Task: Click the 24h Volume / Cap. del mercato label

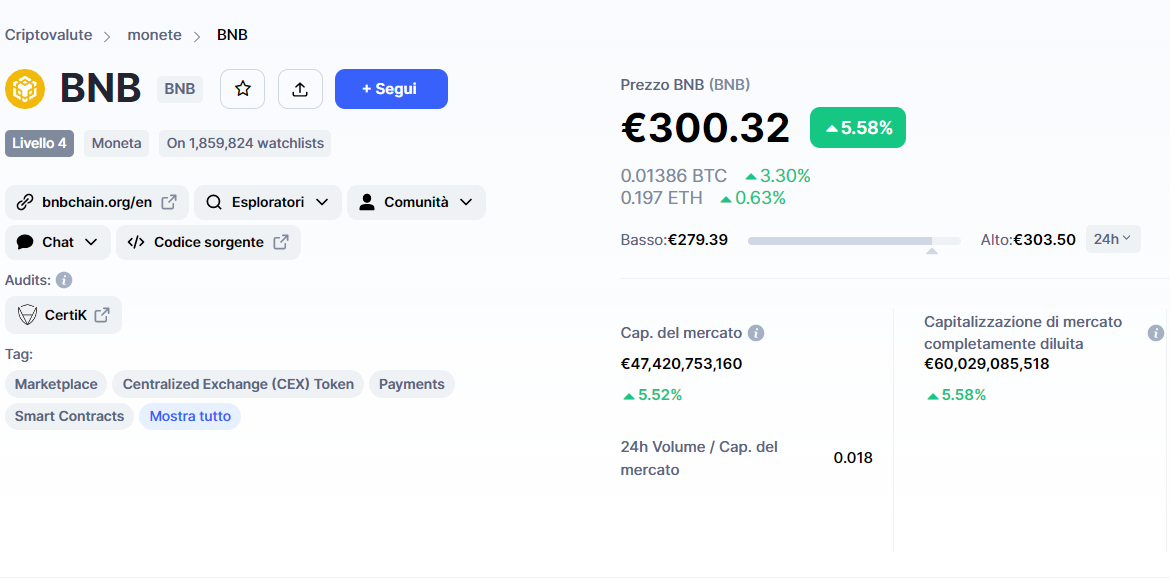Action: [699, 458]
